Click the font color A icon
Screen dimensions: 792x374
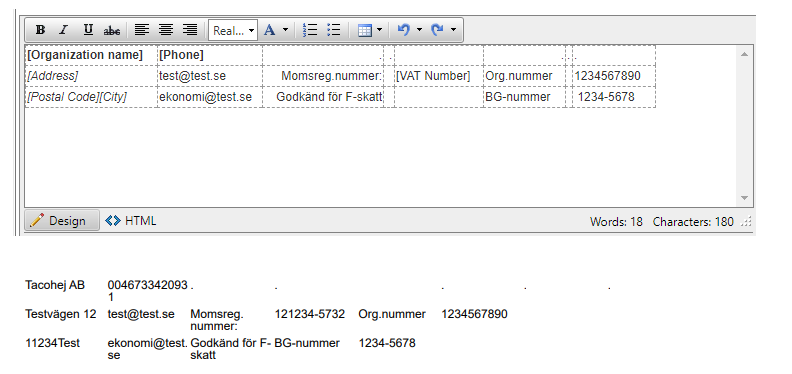click(270, 30)
